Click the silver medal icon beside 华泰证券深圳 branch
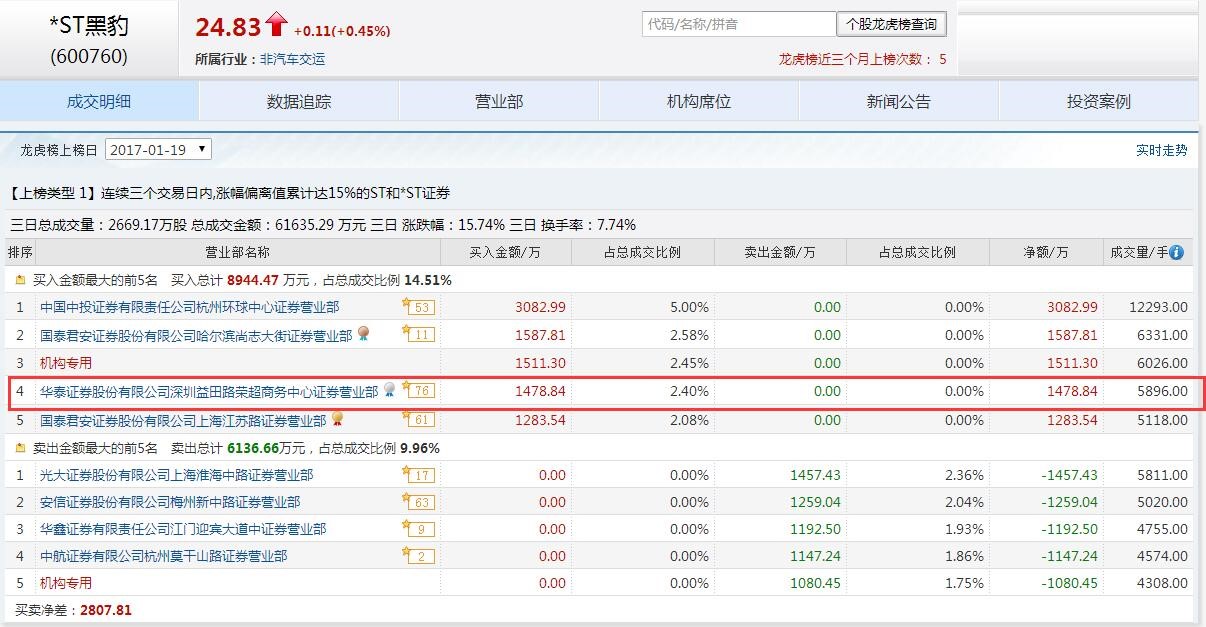 click(391, 390)
